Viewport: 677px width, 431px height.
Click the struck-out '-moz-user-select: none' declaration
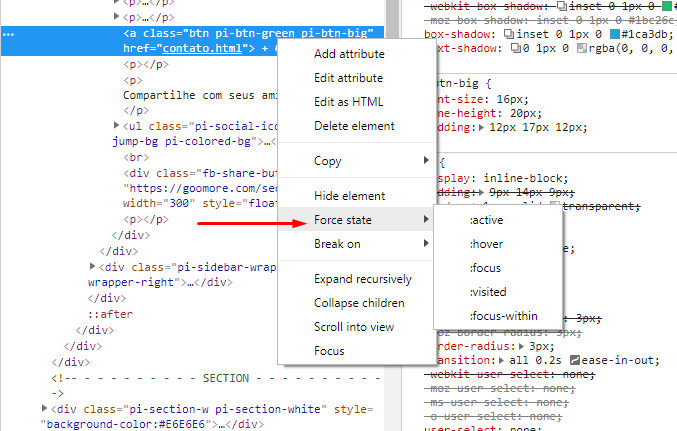tap(502, 388)
